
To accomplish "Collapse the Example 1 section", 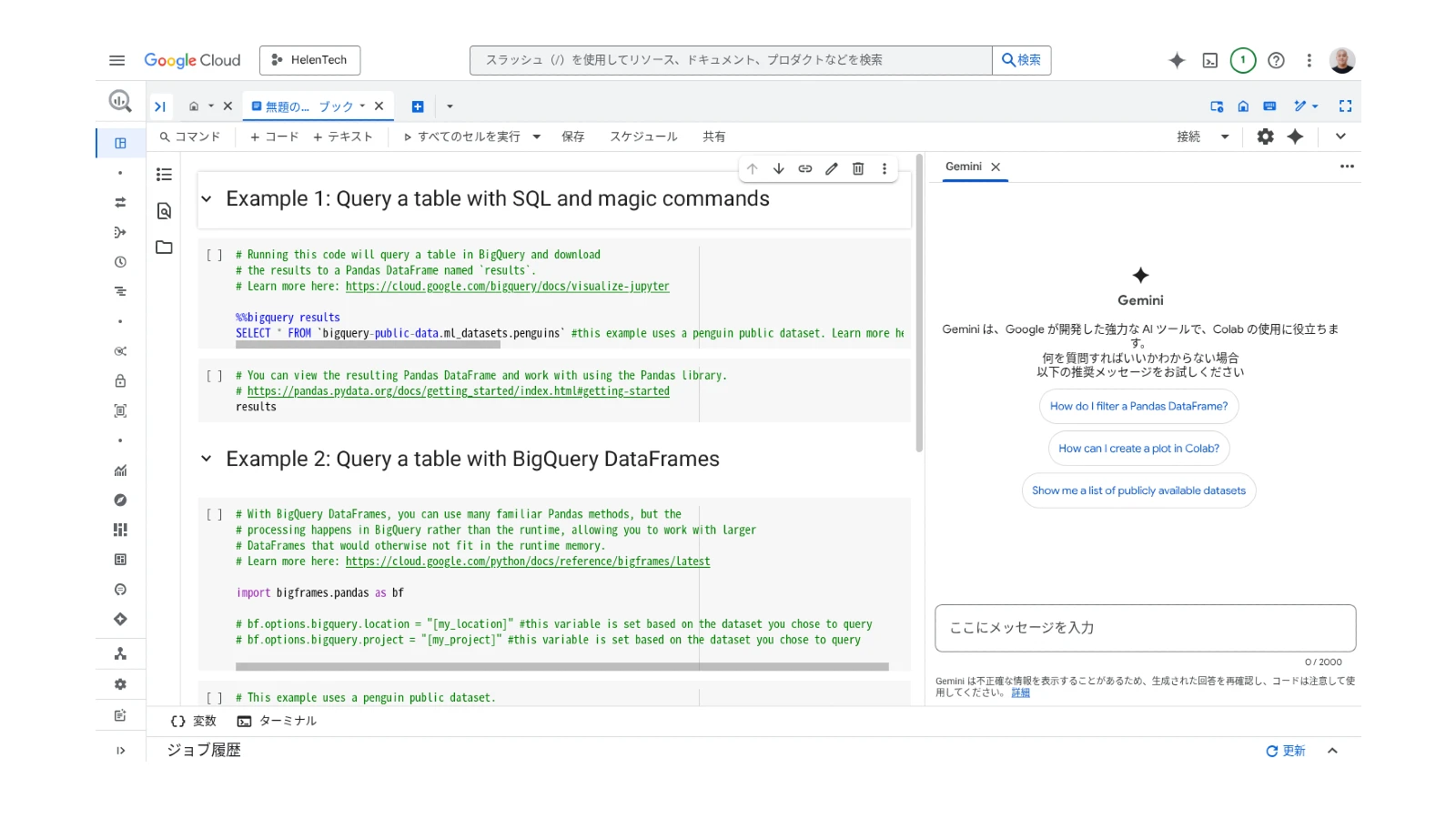I will point(207,199).
